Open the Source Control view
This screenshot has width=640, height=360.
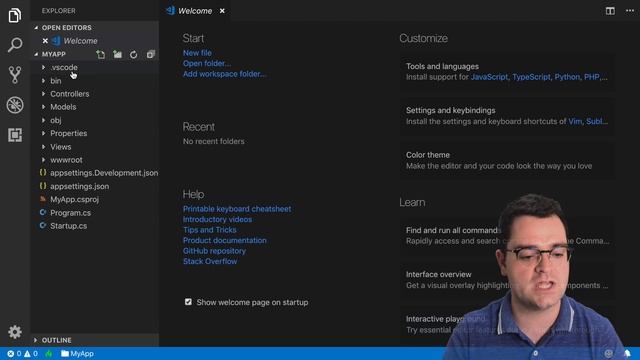[x=15, y=75]
